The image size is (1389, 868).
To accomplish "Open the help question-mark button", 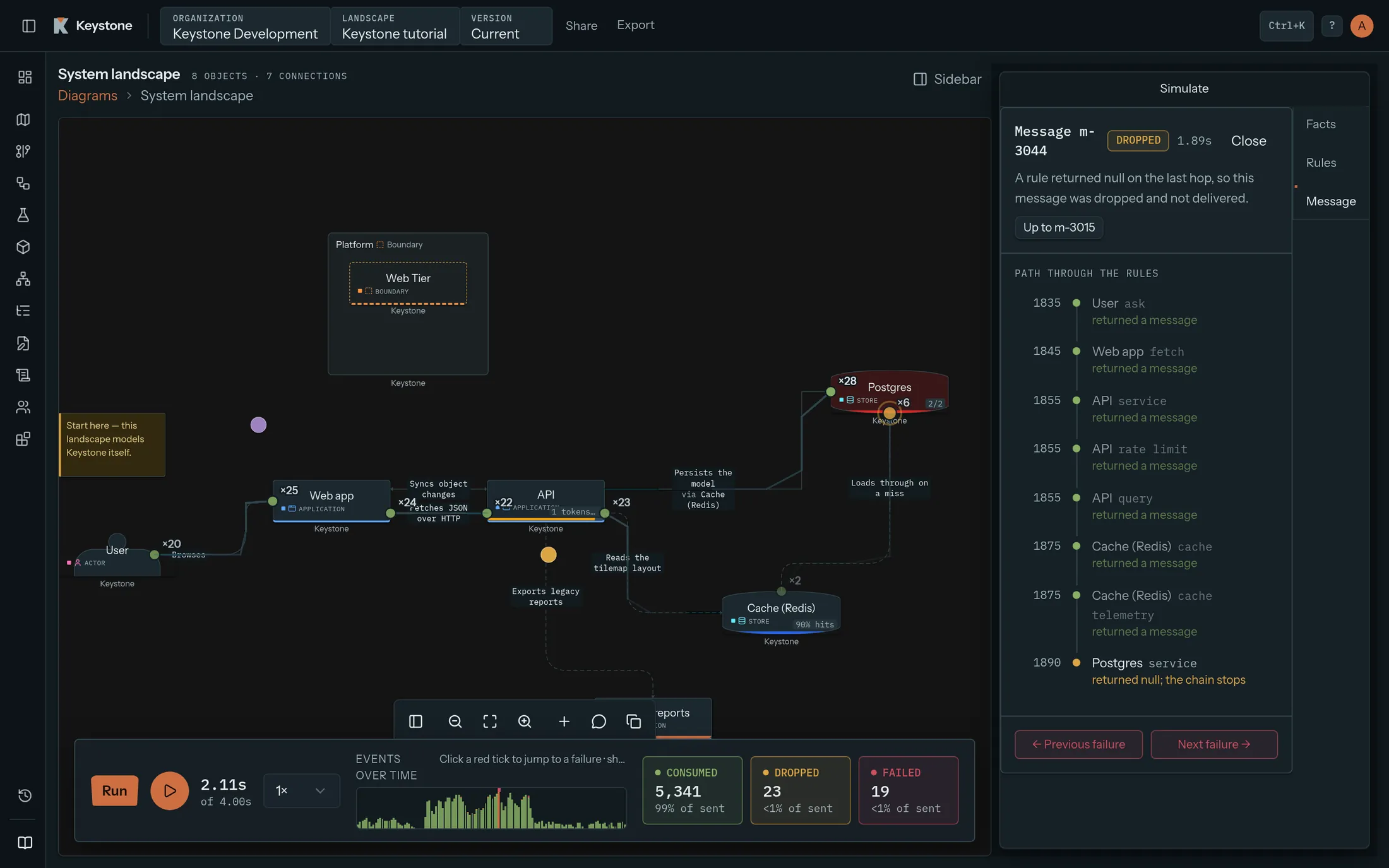I will coord(1332,26).
